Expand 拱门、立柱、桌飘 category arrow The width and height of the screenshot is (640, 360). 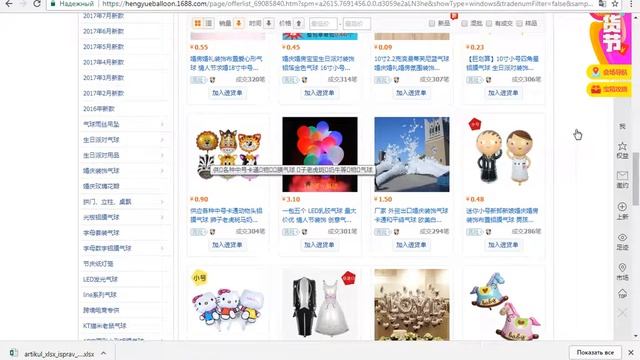[162, 202]
